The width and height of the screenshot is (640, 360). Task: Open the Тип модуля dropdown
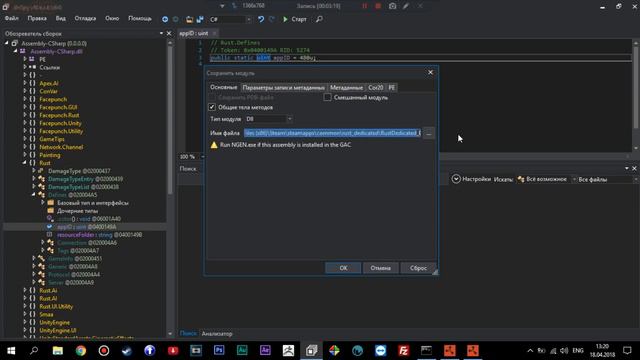[x=269, y=119]
